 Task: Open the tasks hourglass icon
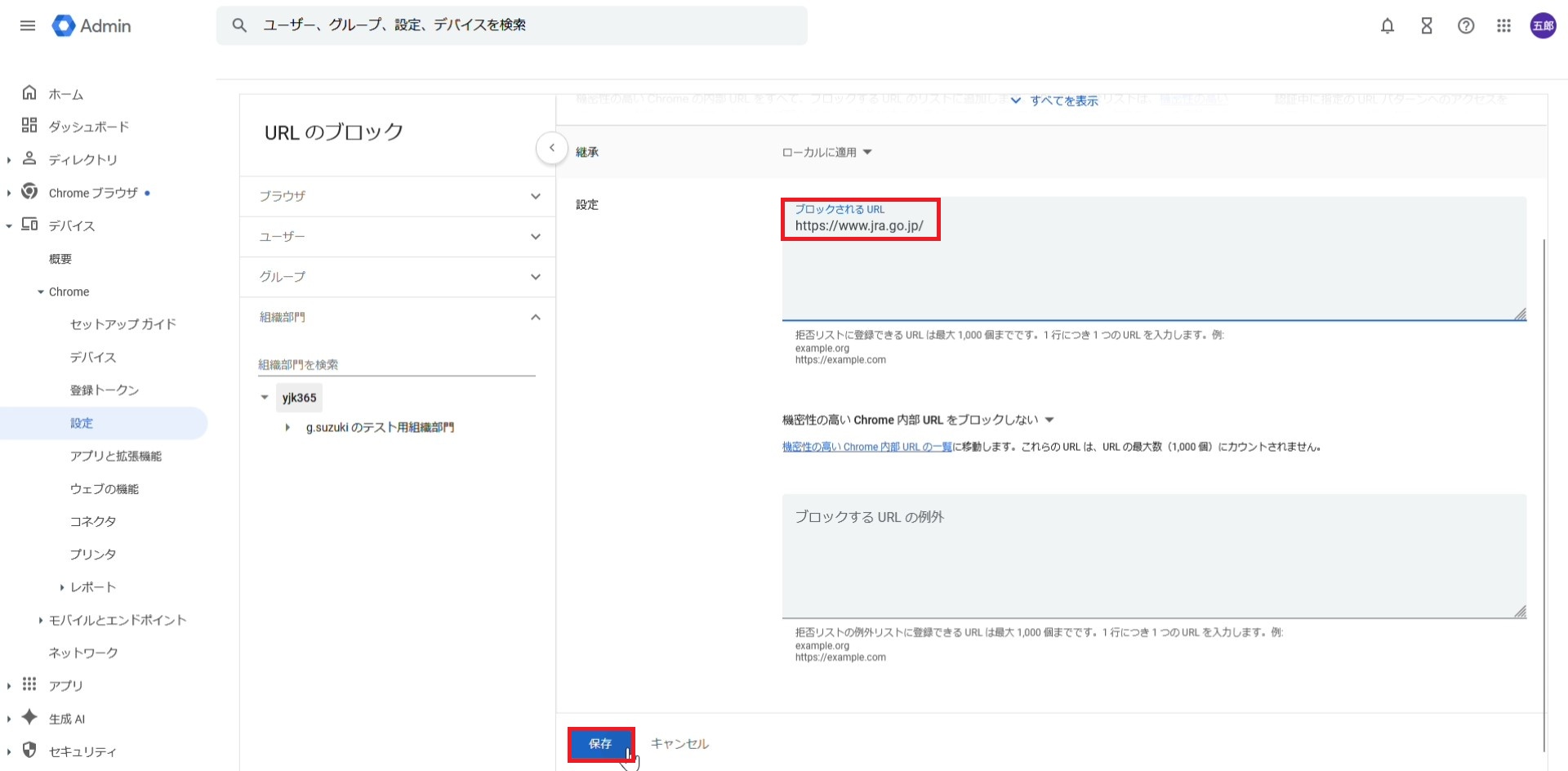(x=1426, y=26)
